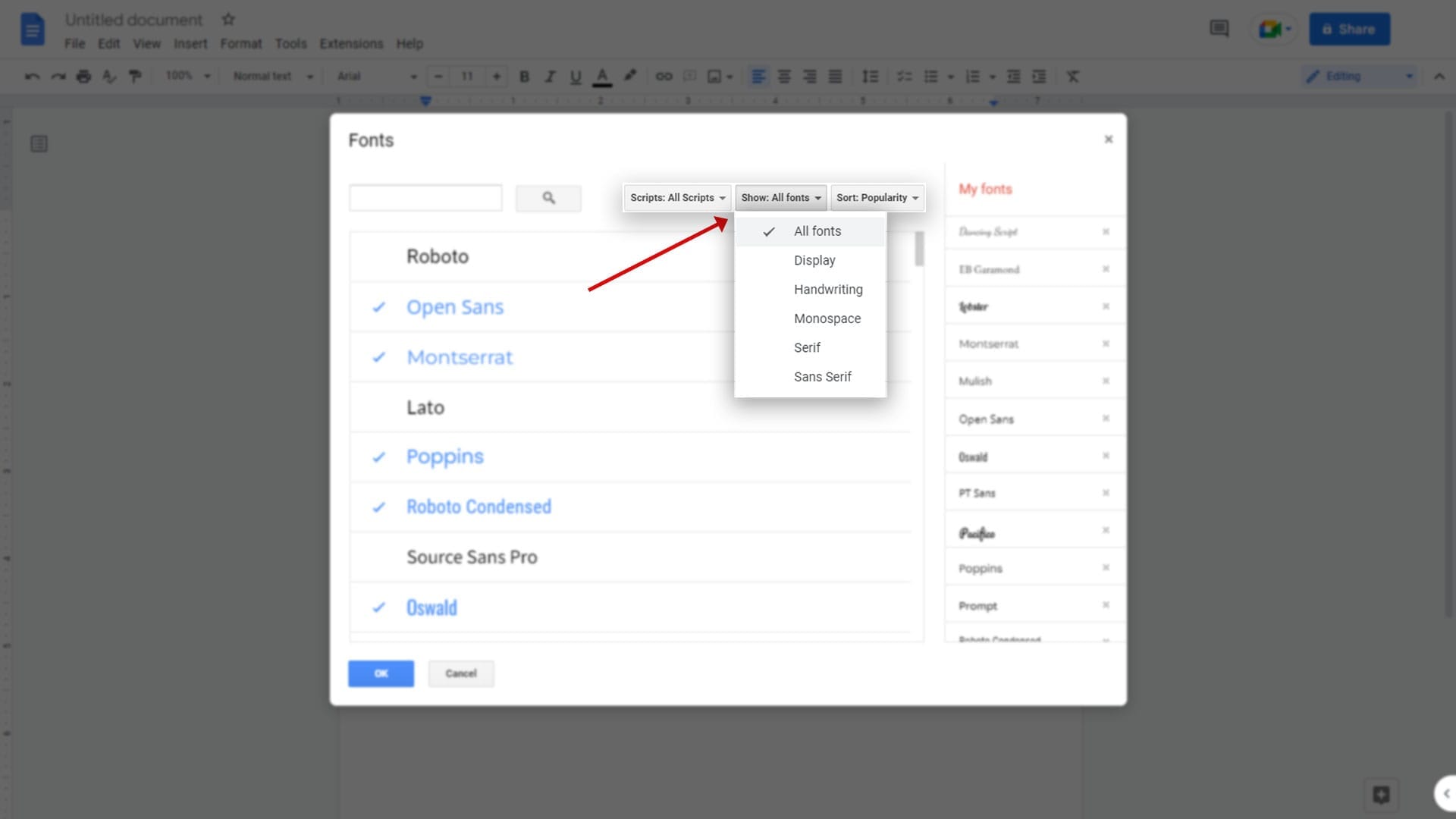Click the font search input field

tap(425, 197)
